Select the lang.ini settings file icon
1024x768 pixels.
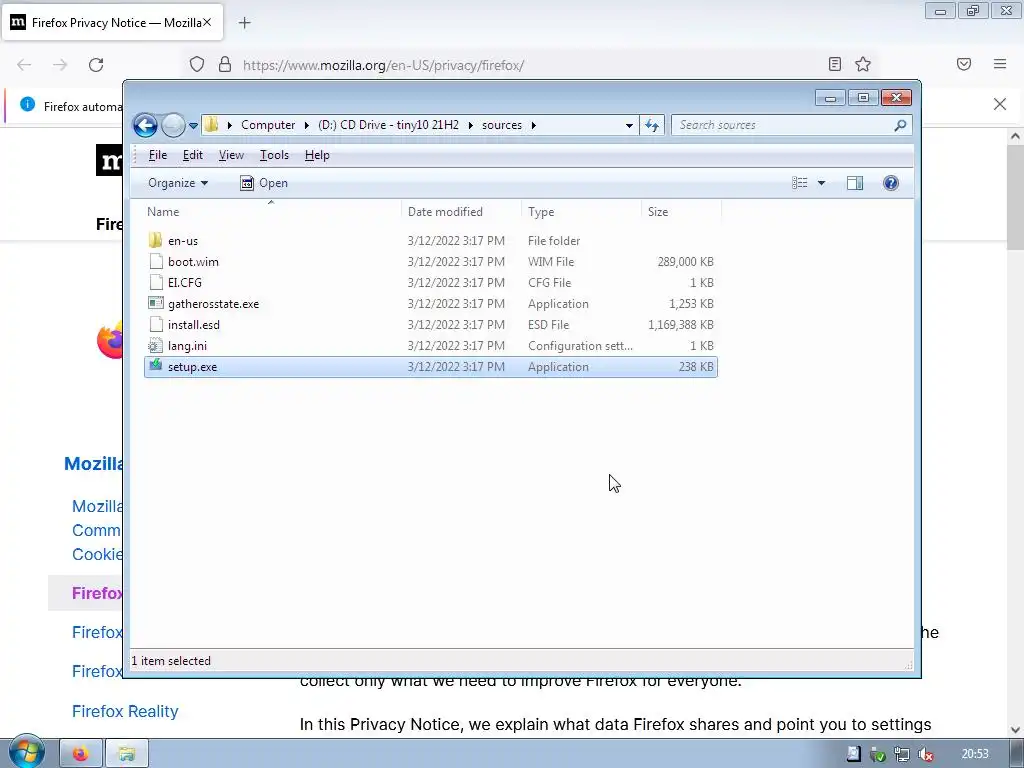155,345
